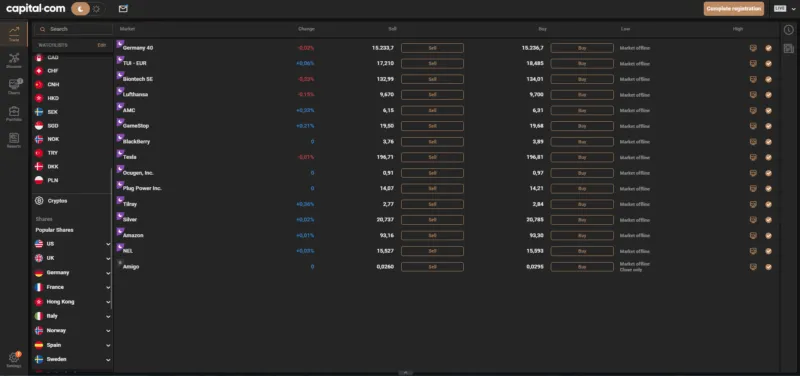Toggle dark/light theme switch in top bar
Image resolution: width=800 pixels, height=376 pixels.
tap(87, 9)
